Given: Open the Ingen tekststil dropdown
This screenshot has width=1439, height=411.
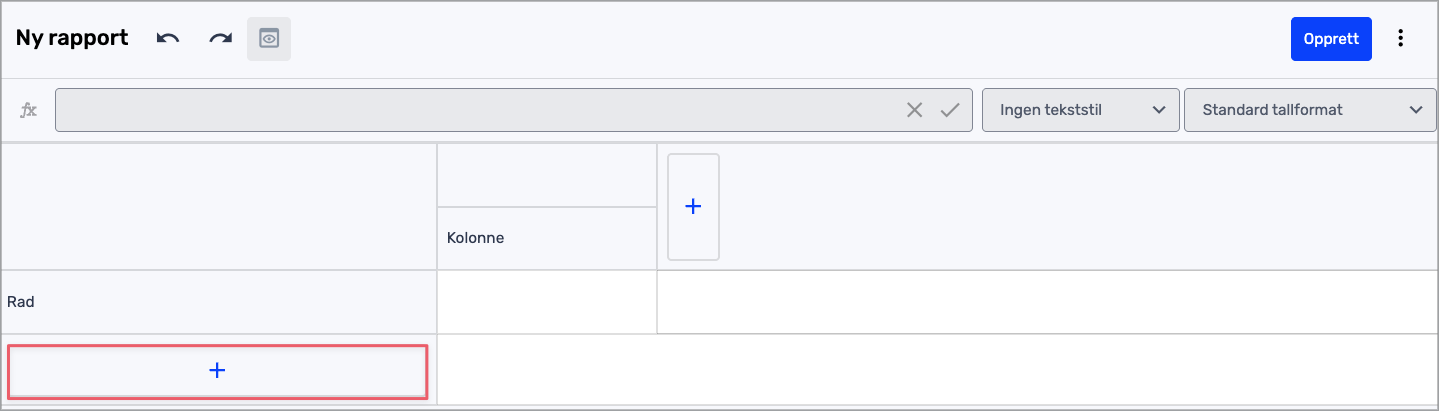Looking at the screenshot, I should coord(1080,110).
